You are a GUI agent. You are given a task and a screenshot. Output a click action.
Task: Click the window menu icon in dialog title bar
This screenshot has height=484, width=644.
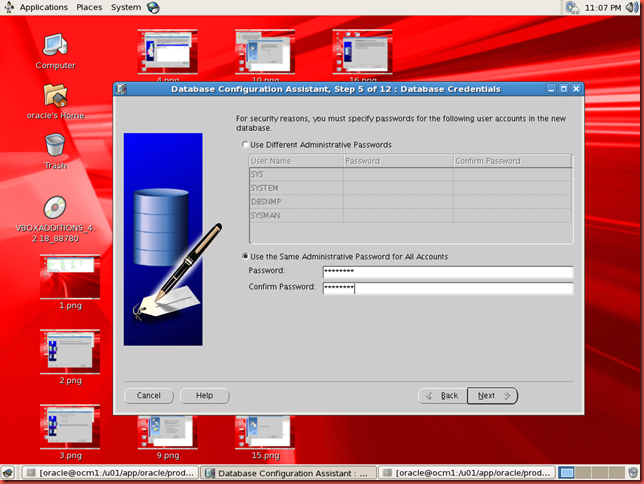122,89
